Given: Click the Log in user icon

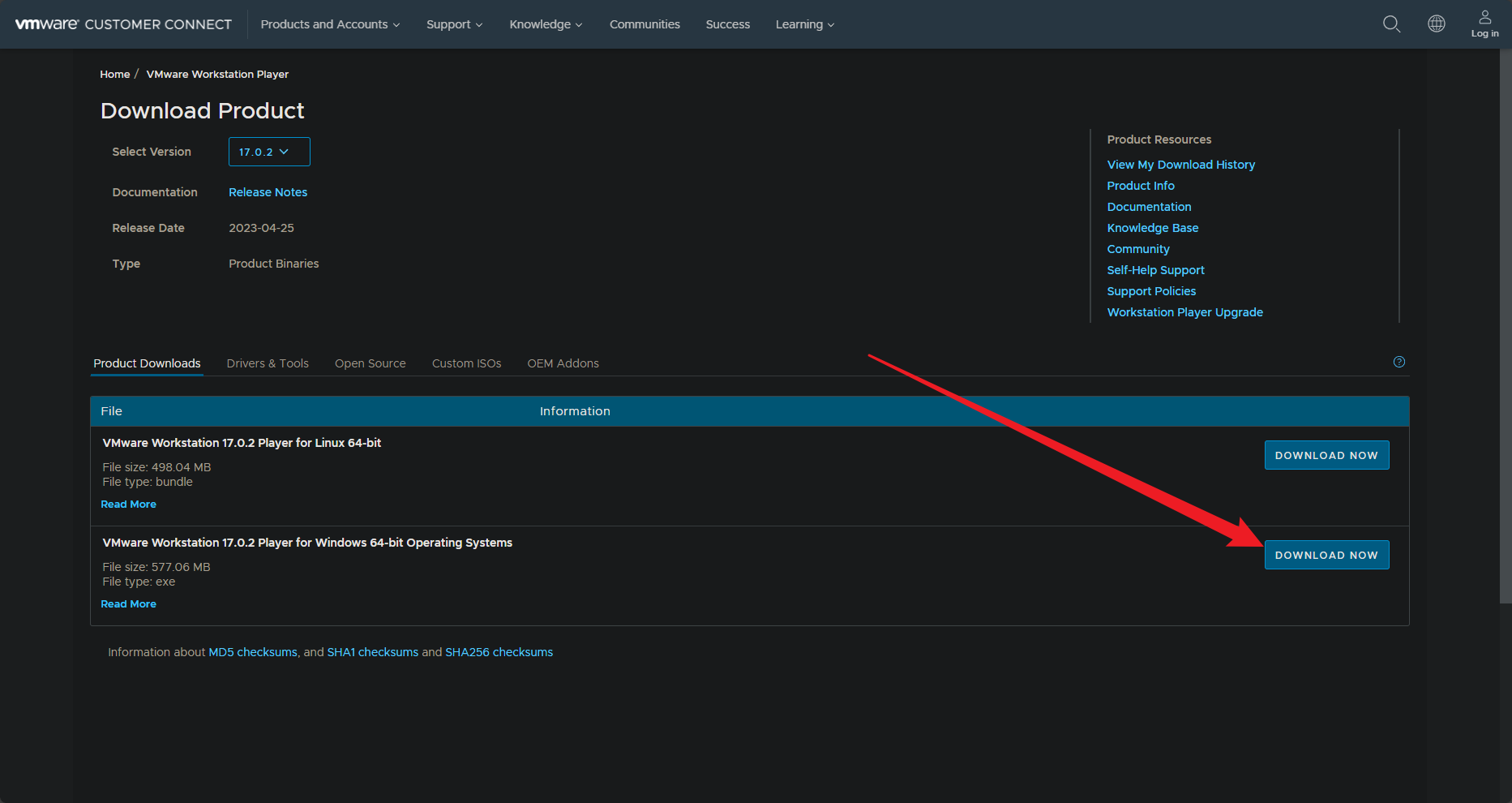Looking at the screenshot, I should pos(1484,24).
